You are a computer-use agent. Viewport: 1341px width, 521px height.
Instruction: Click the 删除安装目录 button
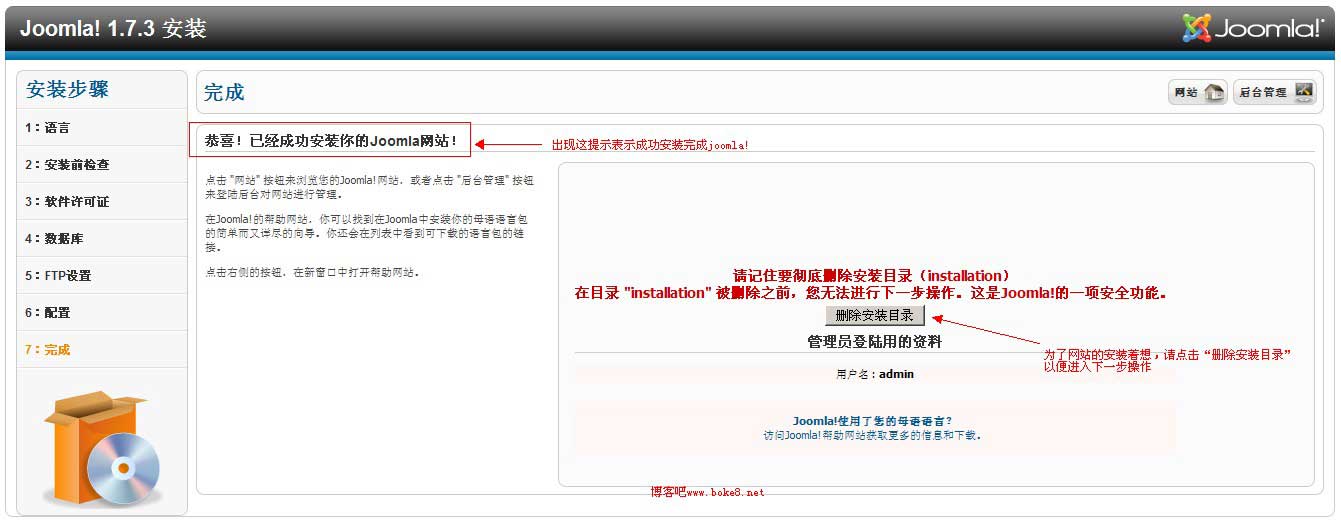click(875, 315)
